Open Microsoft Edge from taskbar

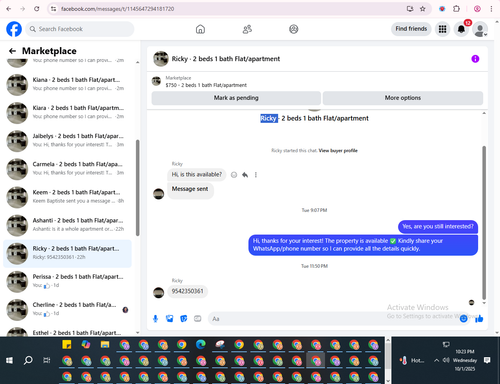click(201, 345)
